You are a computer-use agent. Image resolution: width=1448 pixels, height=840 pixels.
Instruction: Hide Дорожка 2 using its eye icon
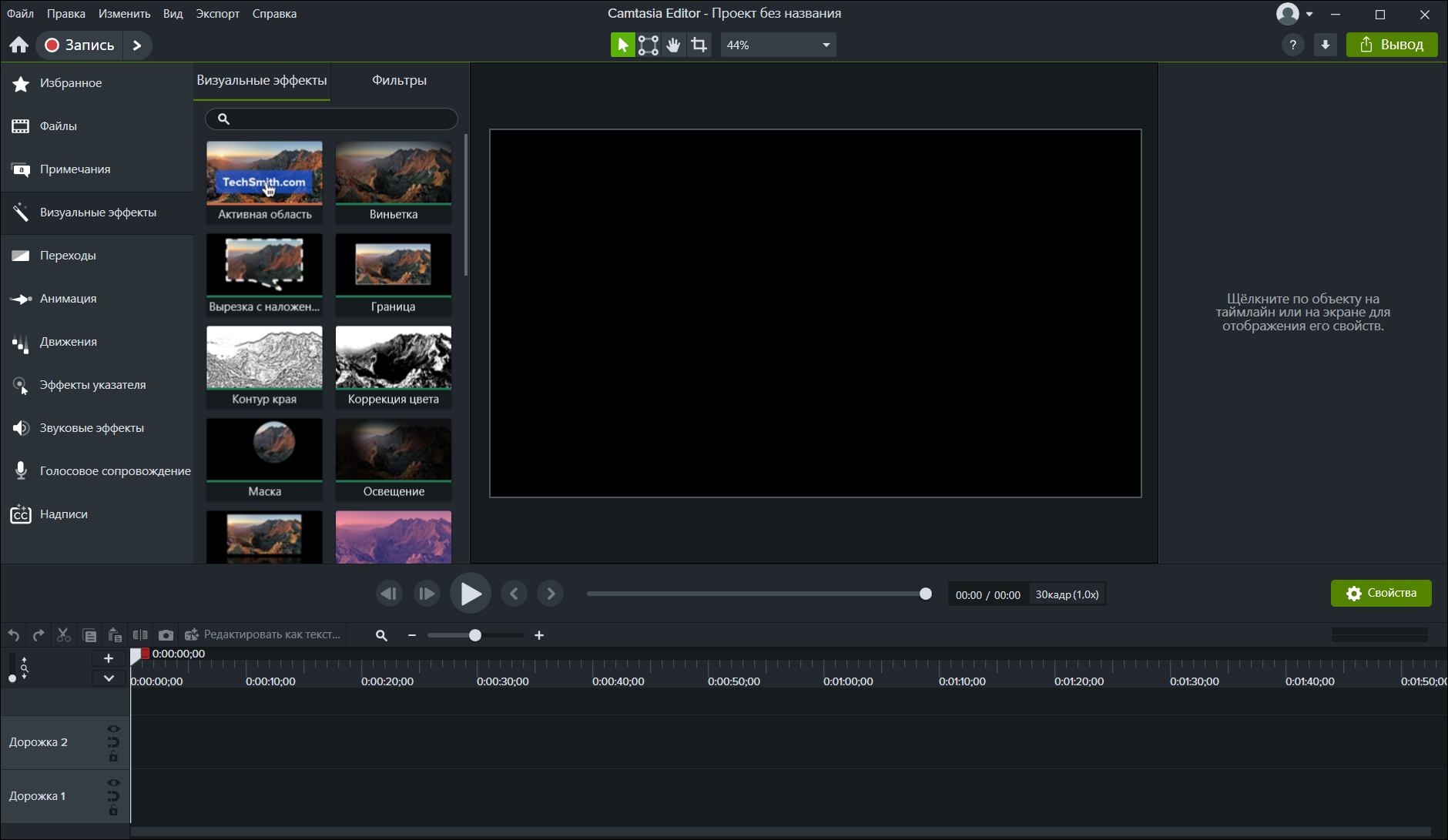click(113, 728)
